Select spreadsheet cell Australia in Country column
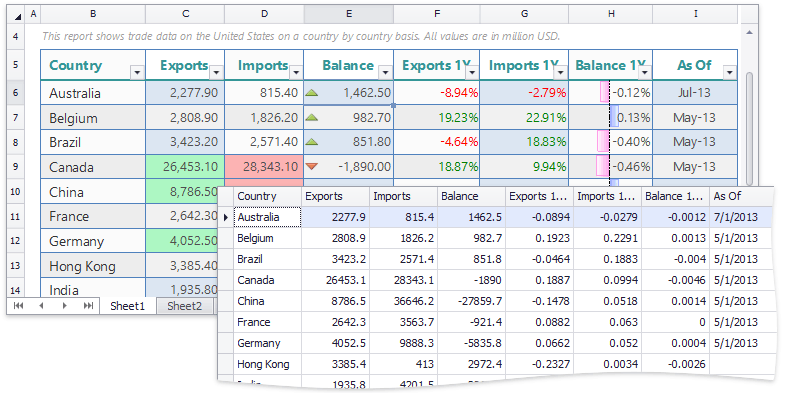This screenshot has width=790, height=393. (x=93, y=93)
